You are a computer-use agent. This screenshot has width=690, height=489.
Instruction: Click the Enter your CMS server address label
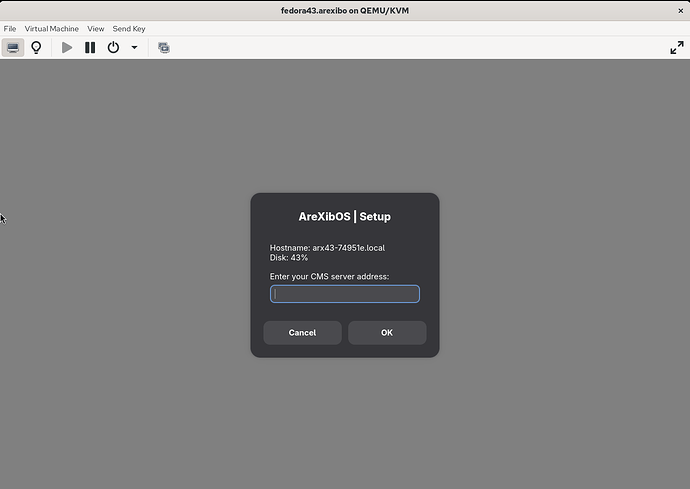329,276
